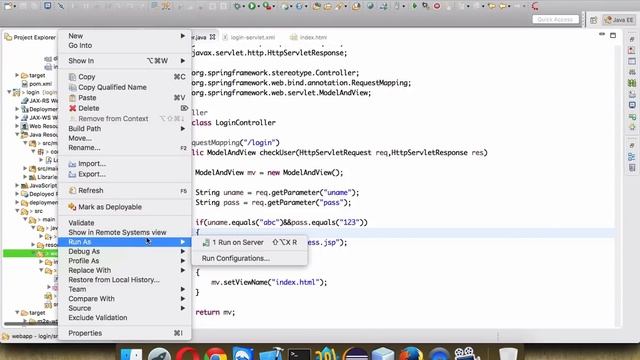The image size is (640, 360).
Task: Expand the Deployment Descriptor node
Action: click(x=17, y=109)
